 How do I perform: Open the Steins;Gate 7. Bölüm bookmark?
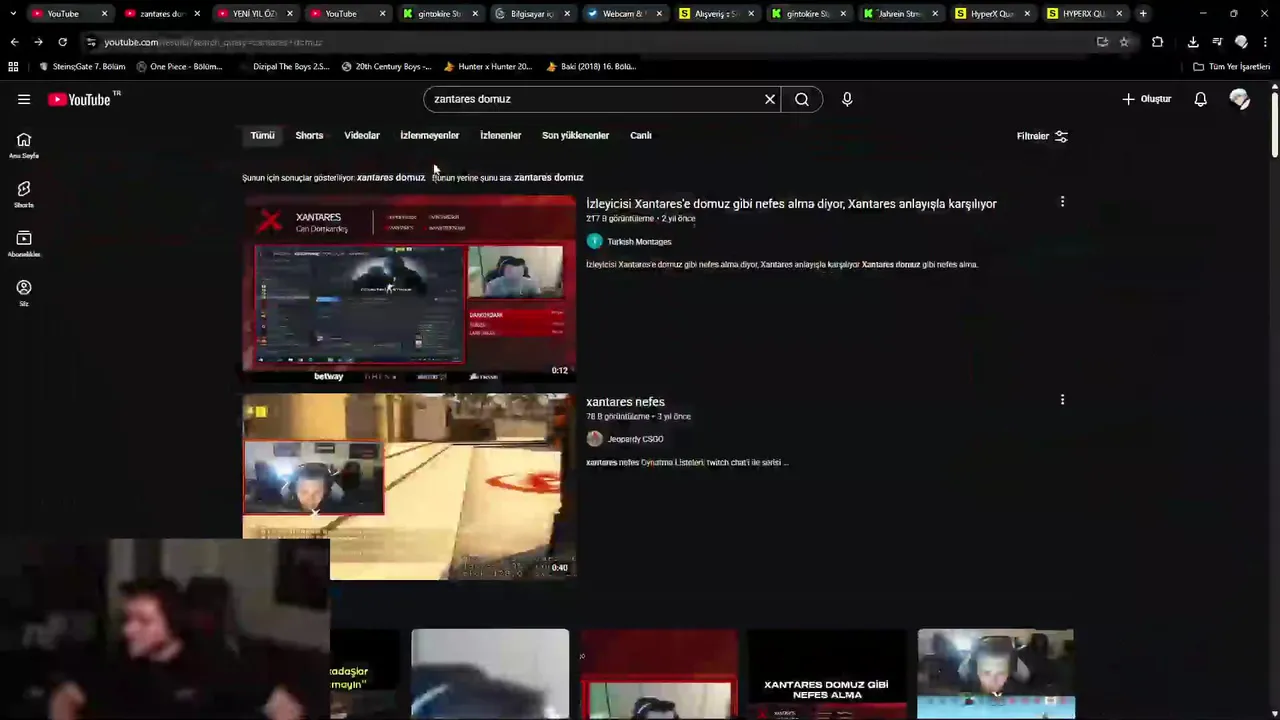pos(82,66)
